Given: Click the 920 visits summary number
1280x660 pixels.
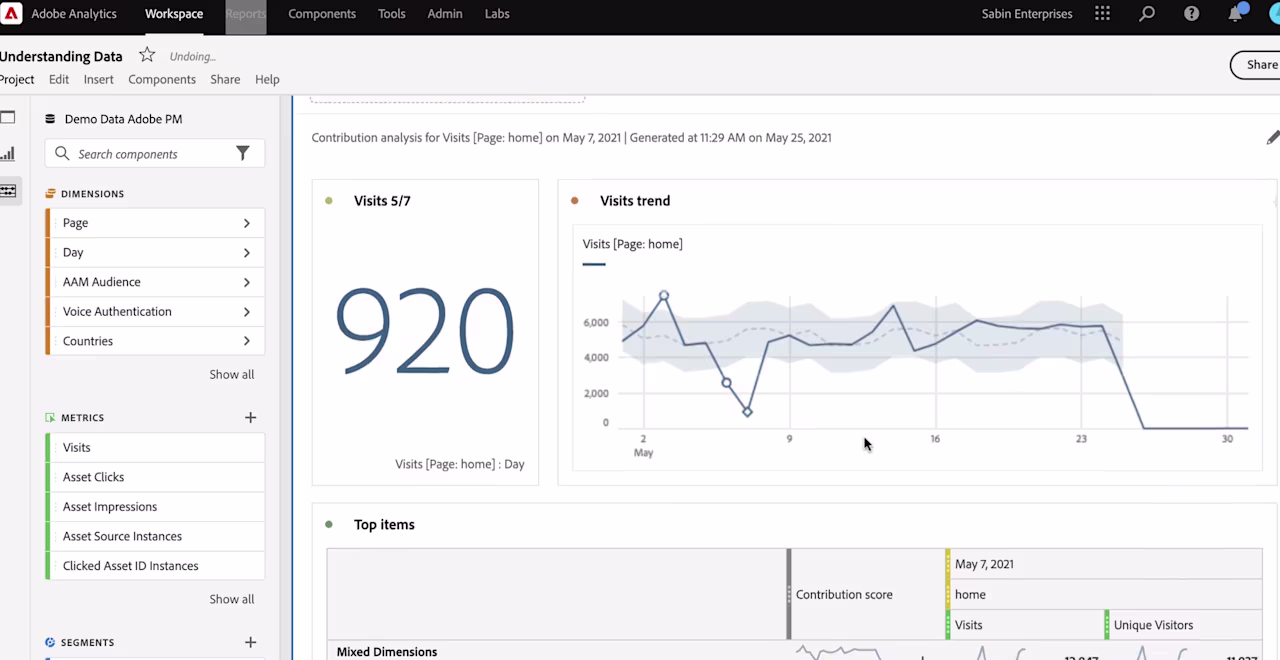Looking at the screenshot, I should point(424,331).
